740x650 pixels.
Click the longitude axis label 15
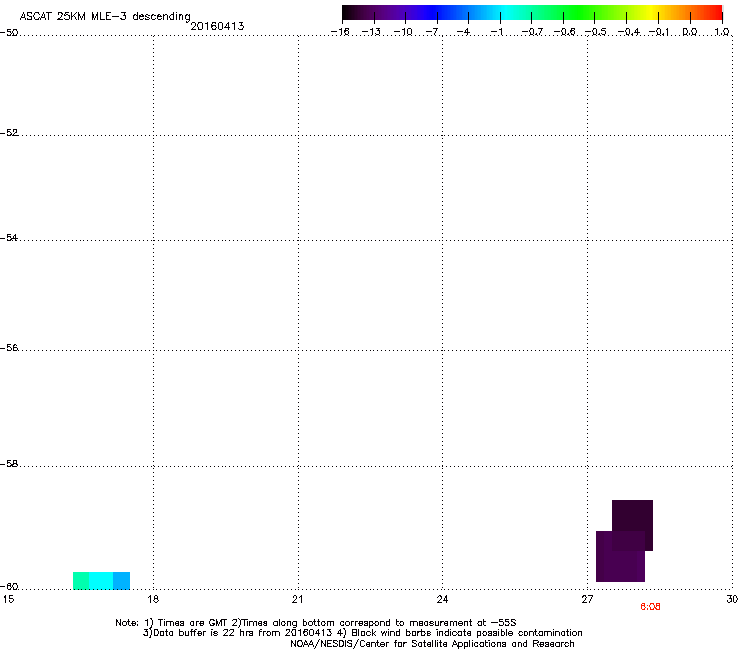tap(8, 599)
